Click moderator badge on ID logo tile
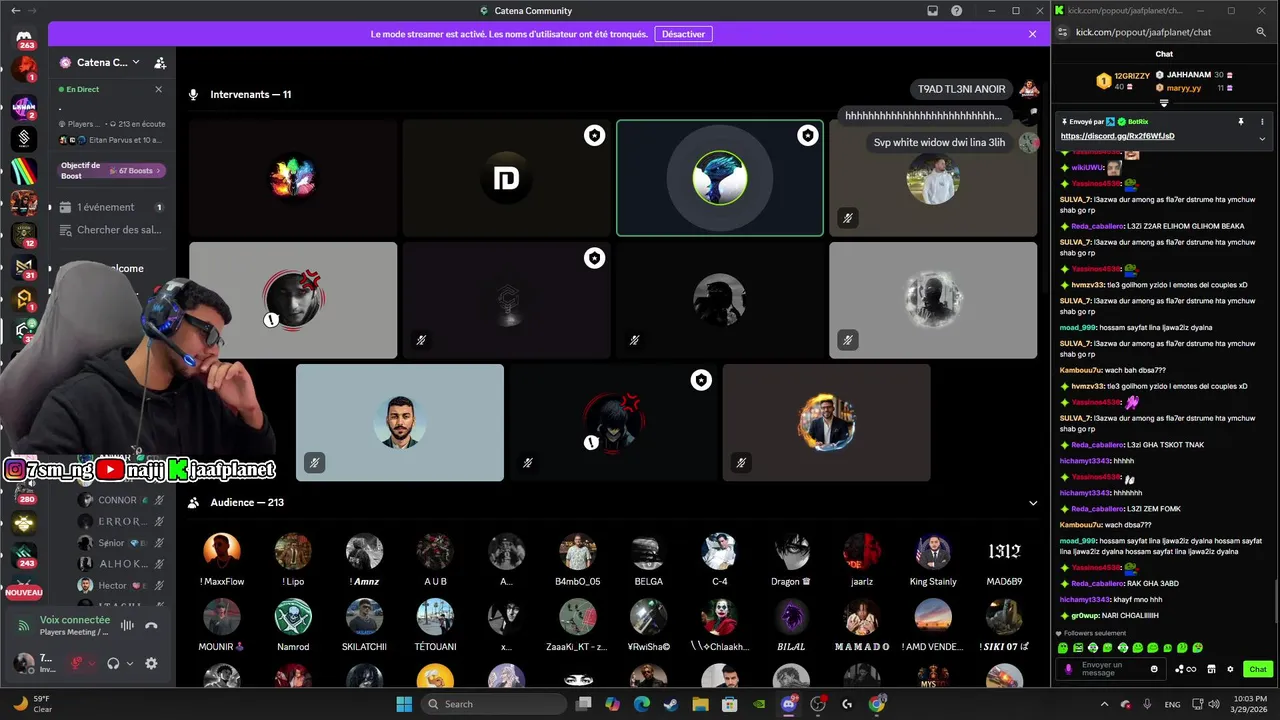The height and width of the screenshot is (720, 1280). (595, 135)
